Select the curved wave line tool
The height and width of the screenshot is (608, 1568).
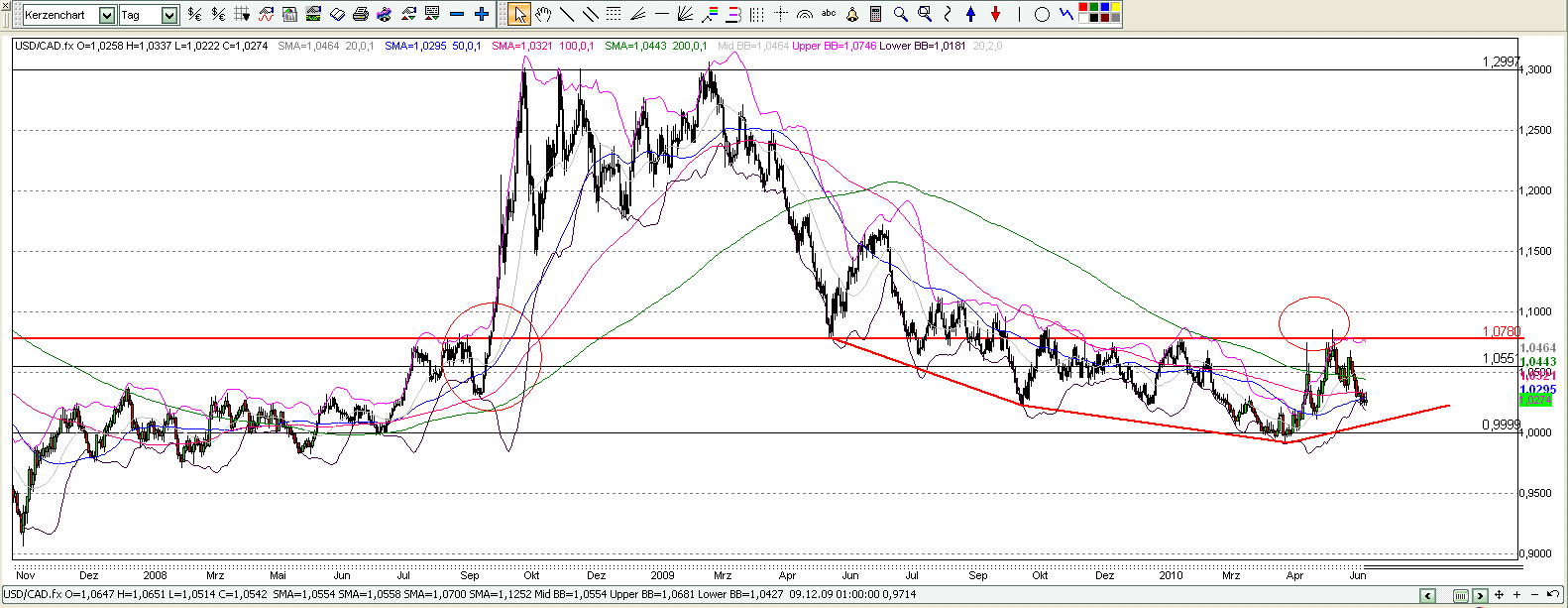click(947, 14)
